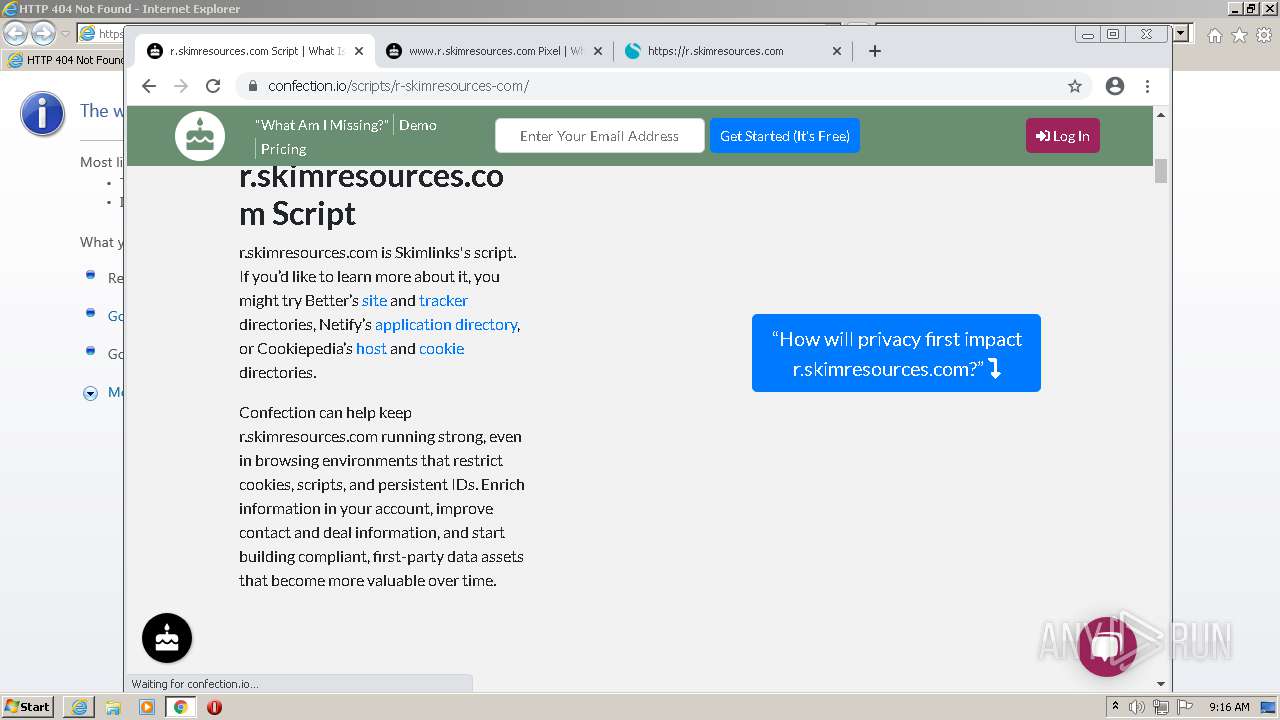This screenshot has height=720, width=1280.
Task: Click Get Started (It's Free) button
Action: (785, 136)
